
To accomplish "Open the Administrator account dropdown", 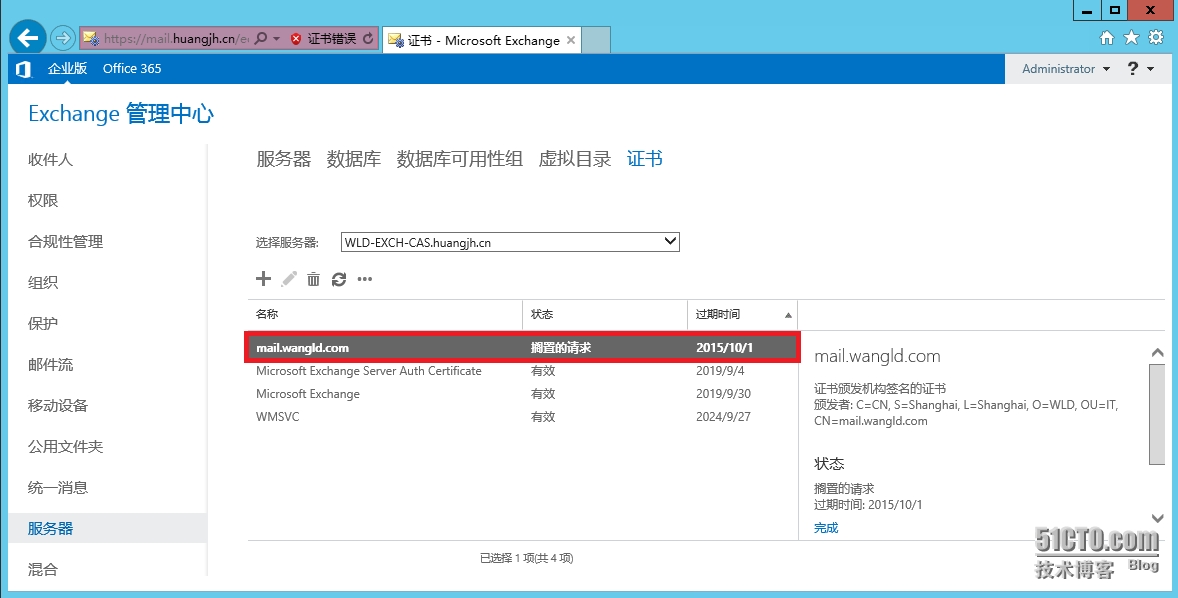I will [1066, 68].
